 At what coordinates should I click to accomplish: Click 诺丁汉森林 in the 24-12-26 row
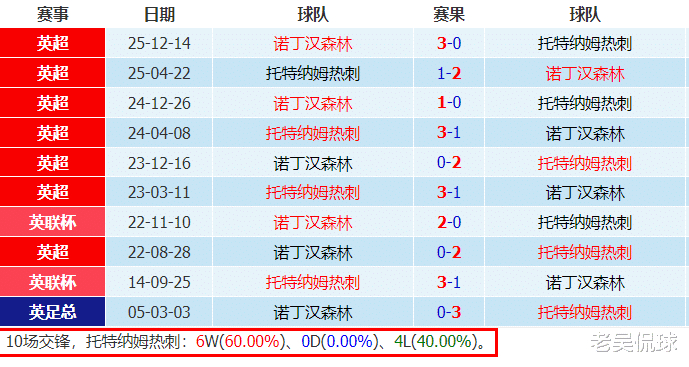pos(313,104)
